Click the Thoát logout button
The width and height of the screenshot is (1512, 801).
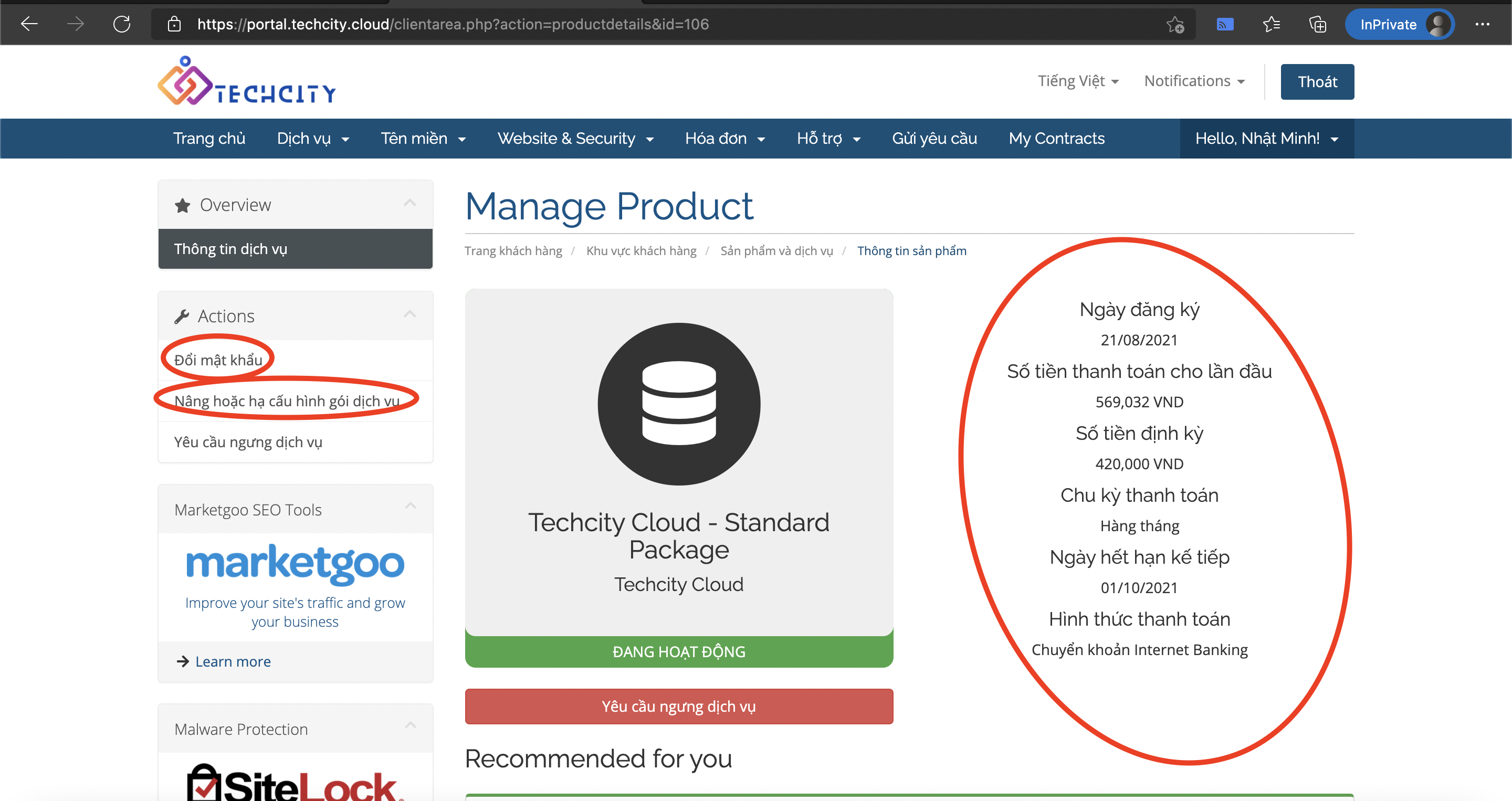(1317, 81)
